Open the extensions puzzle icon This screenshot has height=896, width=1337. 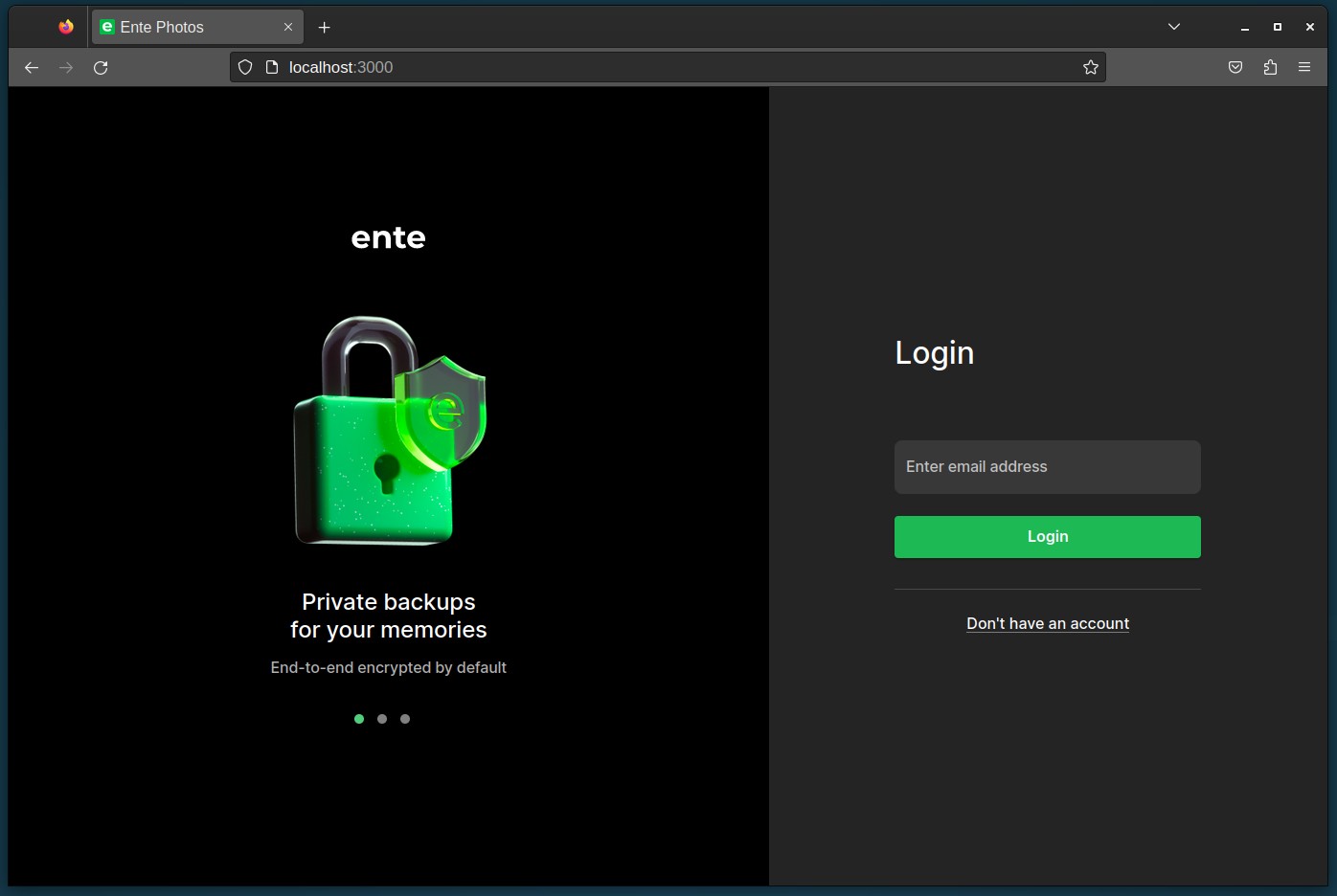(x=1270, y=67)
